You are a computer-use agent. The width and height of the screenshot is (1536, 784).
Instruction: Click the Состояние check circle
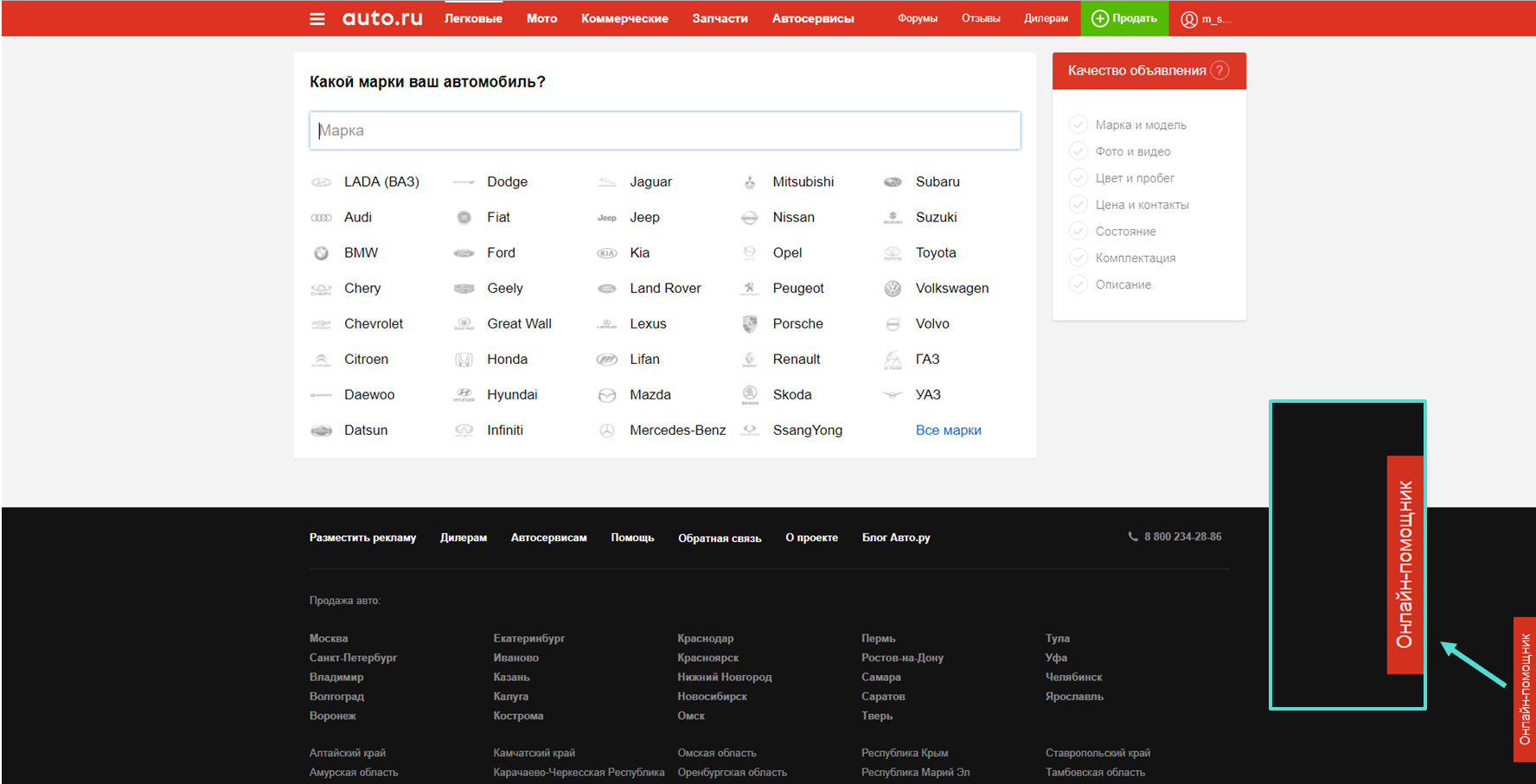pyautogui.click(x=1078, y=232)
